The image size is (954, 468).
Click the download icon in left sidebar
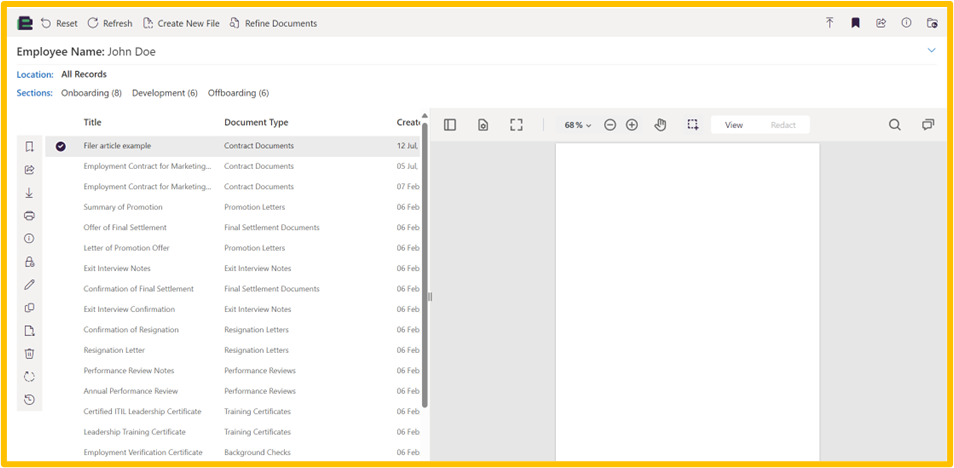30,193
